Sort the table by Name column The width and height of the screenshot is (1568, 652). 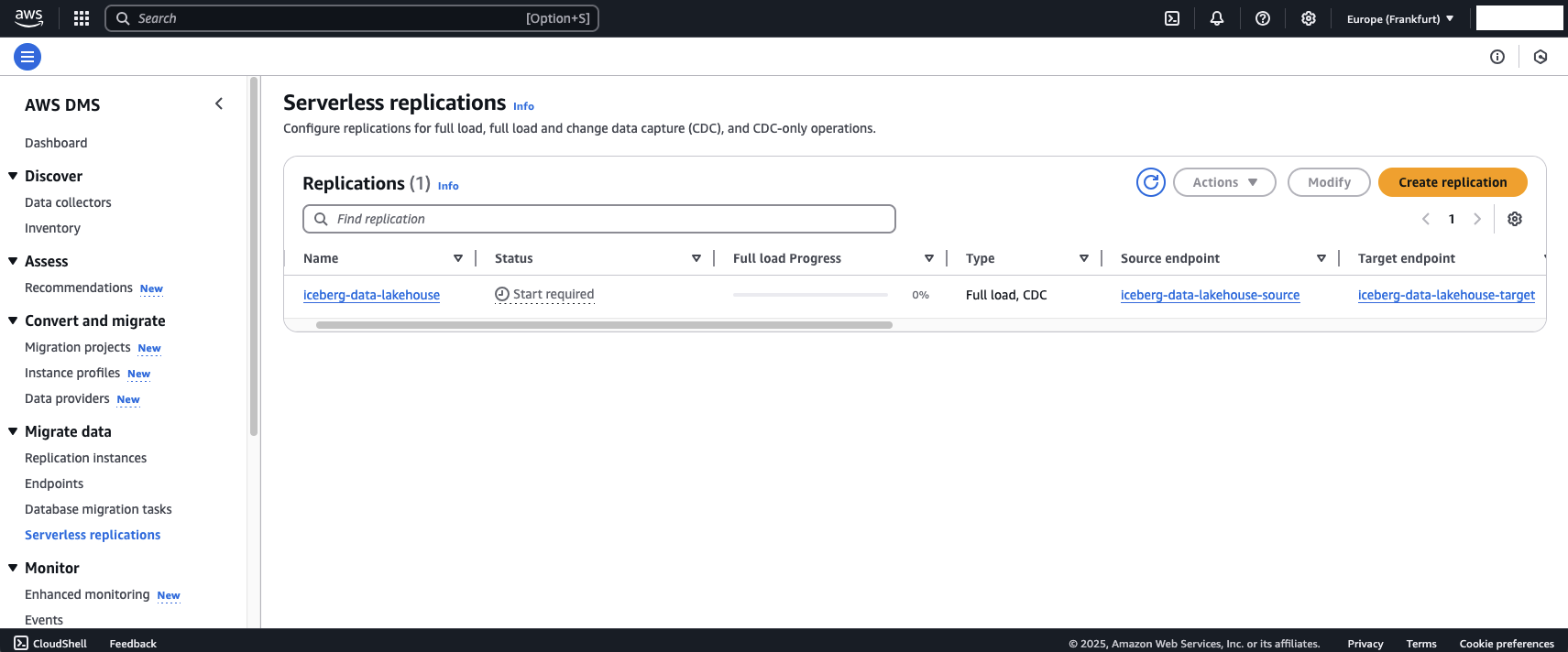(x=457, y=258)
